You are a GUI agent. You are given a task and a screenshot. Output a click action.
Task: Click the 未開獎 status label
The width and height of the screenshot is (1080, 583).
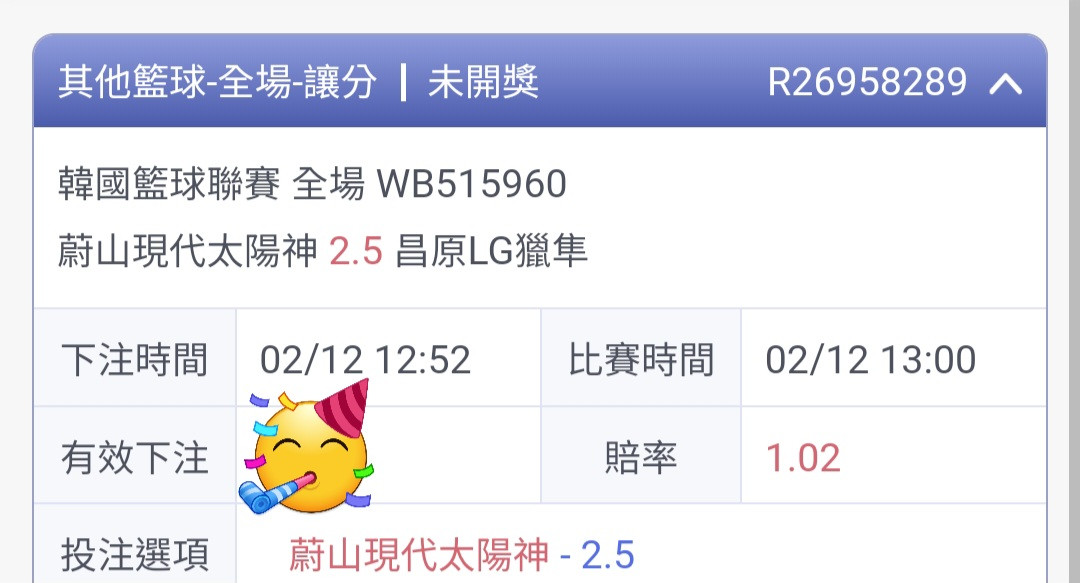coord(483,82)
